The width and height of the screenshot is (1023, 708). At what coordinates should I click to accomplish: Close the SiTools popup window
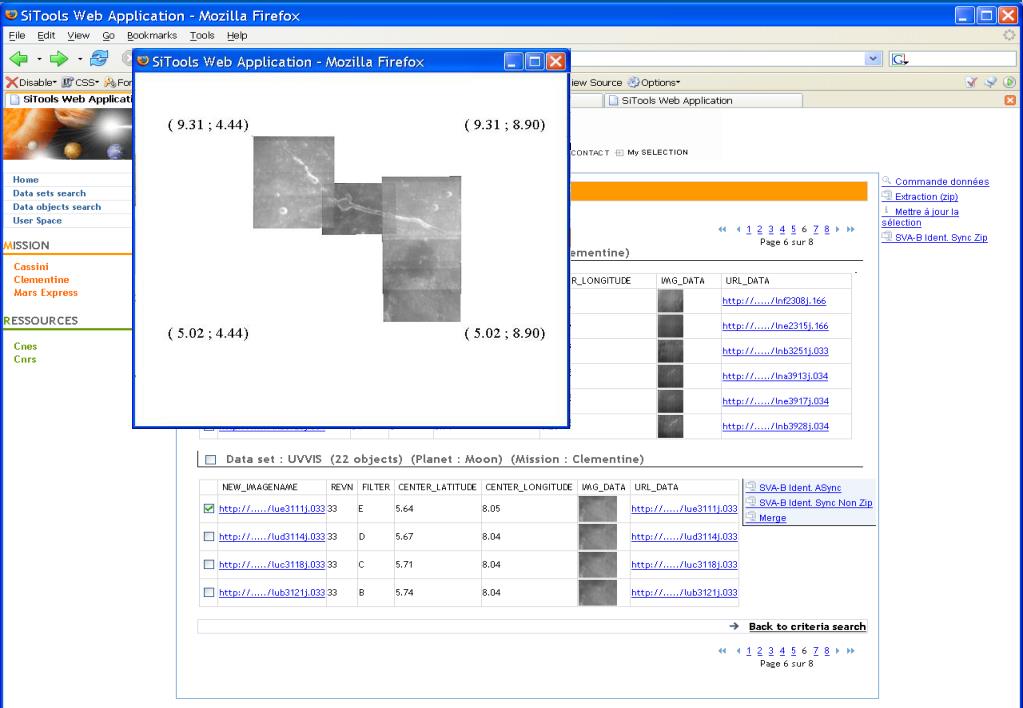coord(555,61)
